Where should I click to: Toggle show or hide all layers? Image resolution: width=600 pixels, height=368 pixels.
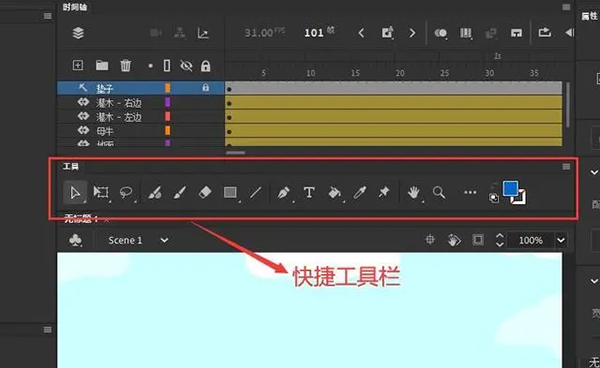click(x=186, y=66)
